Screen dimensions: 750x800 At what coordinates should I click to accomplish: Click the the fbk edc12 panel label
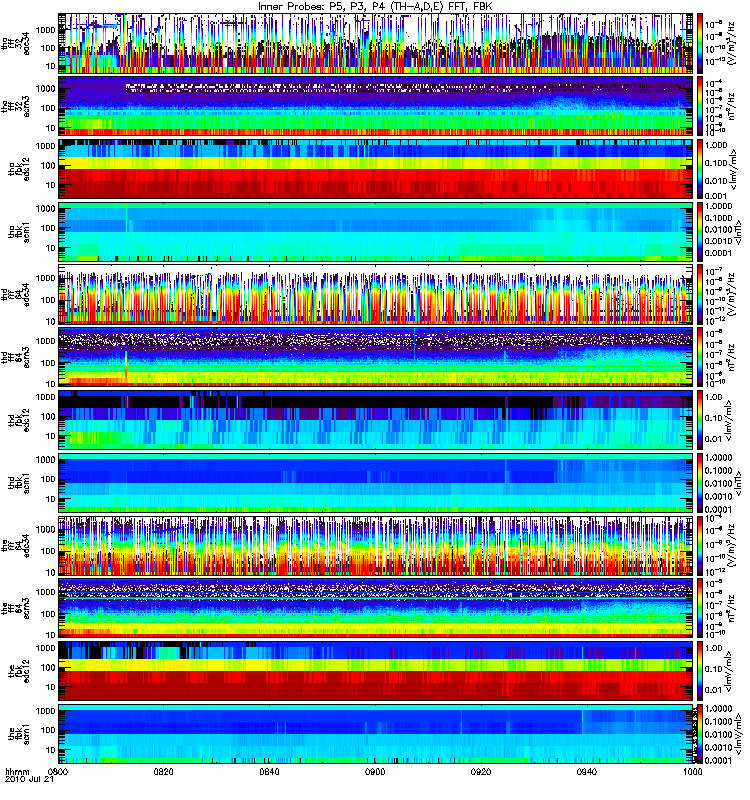click(19, 671)
